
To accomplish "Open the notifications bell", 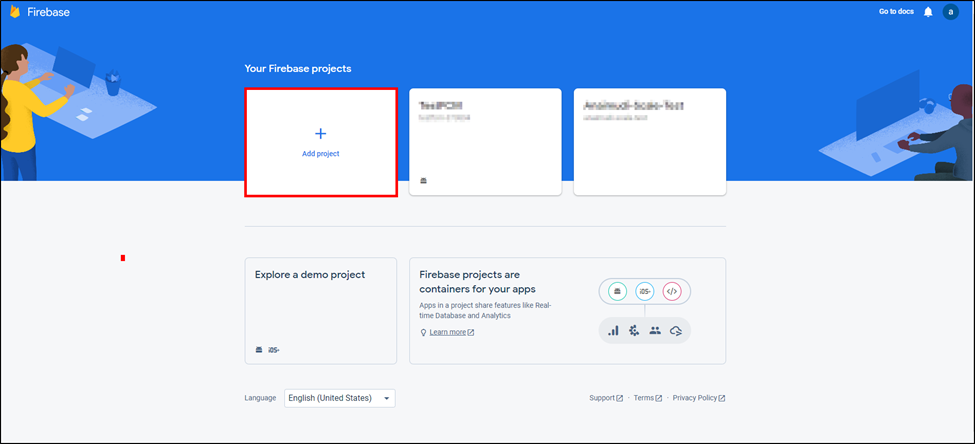I will pos(928,12).
